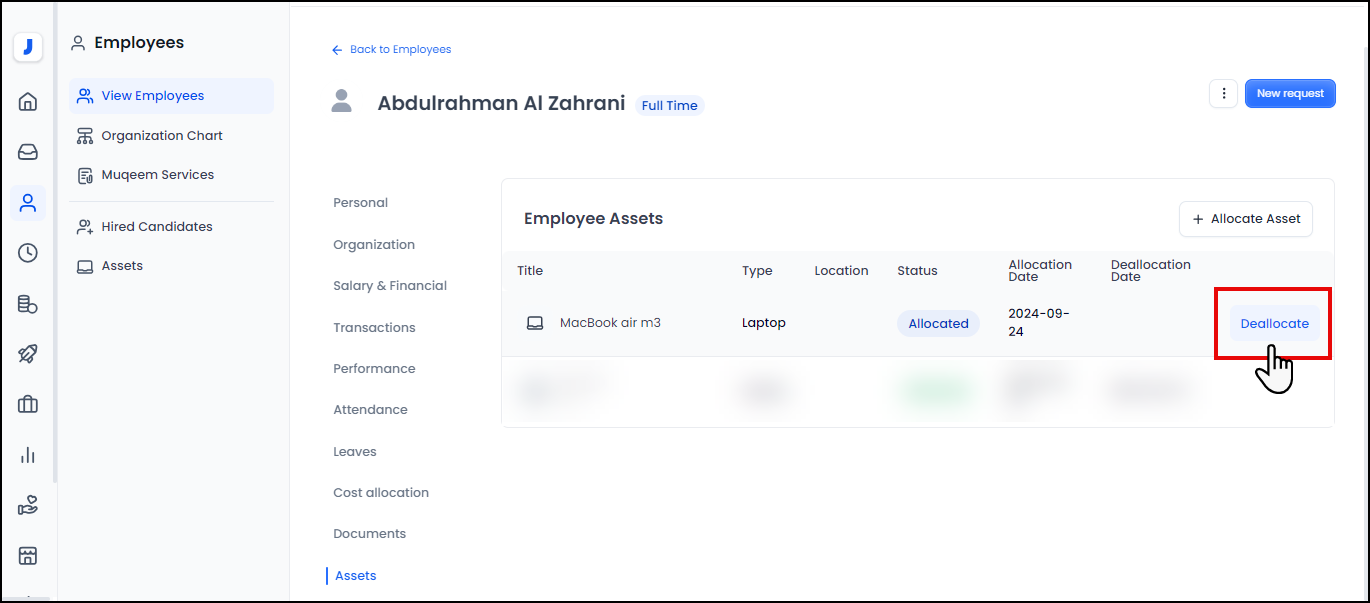
Task: Click the Allocate Asset button
Action: tap(1245, 219)
